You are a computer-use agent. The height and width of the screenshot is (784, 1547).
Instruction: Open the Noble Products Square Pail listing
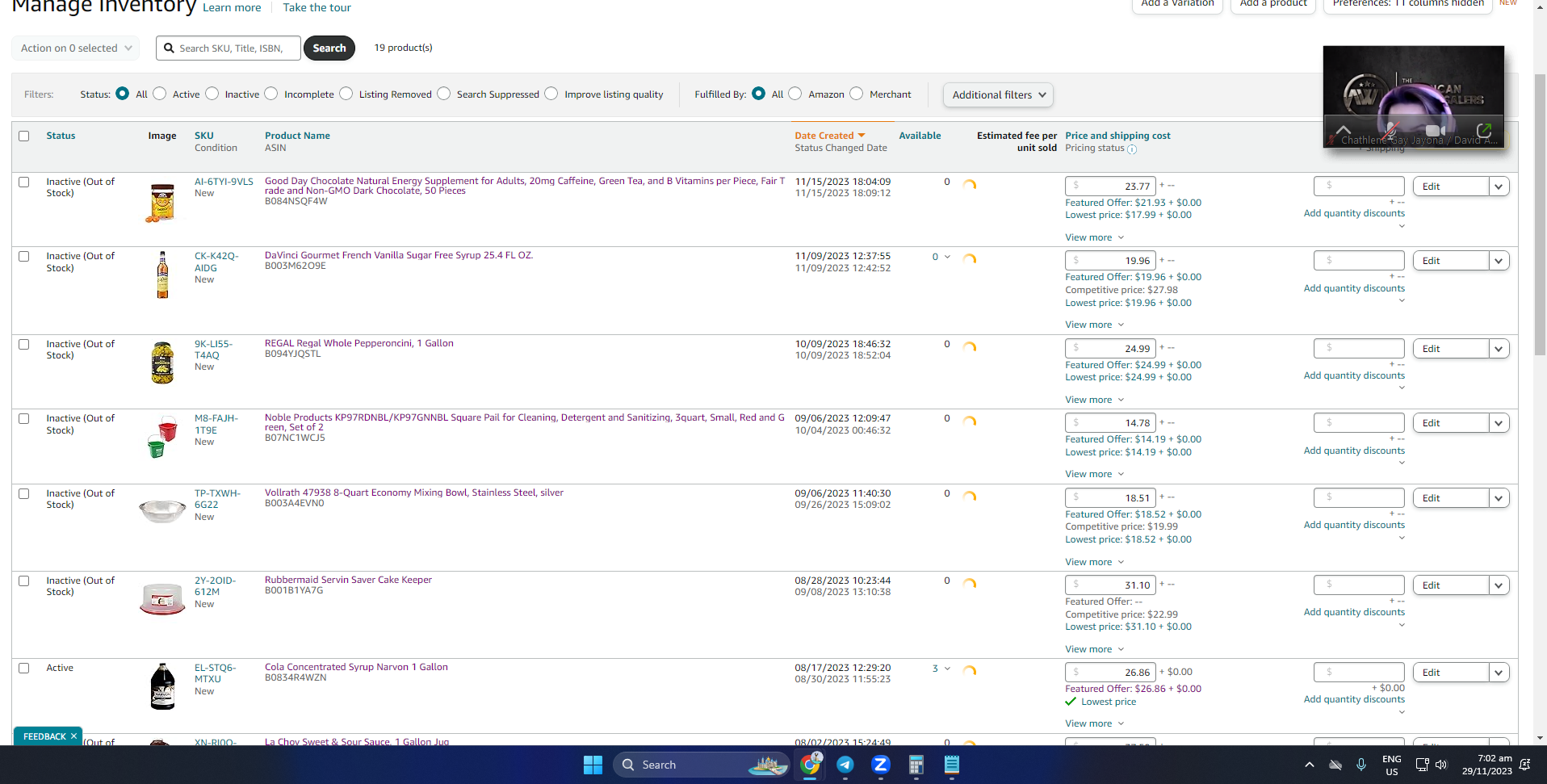pos(525,422)
